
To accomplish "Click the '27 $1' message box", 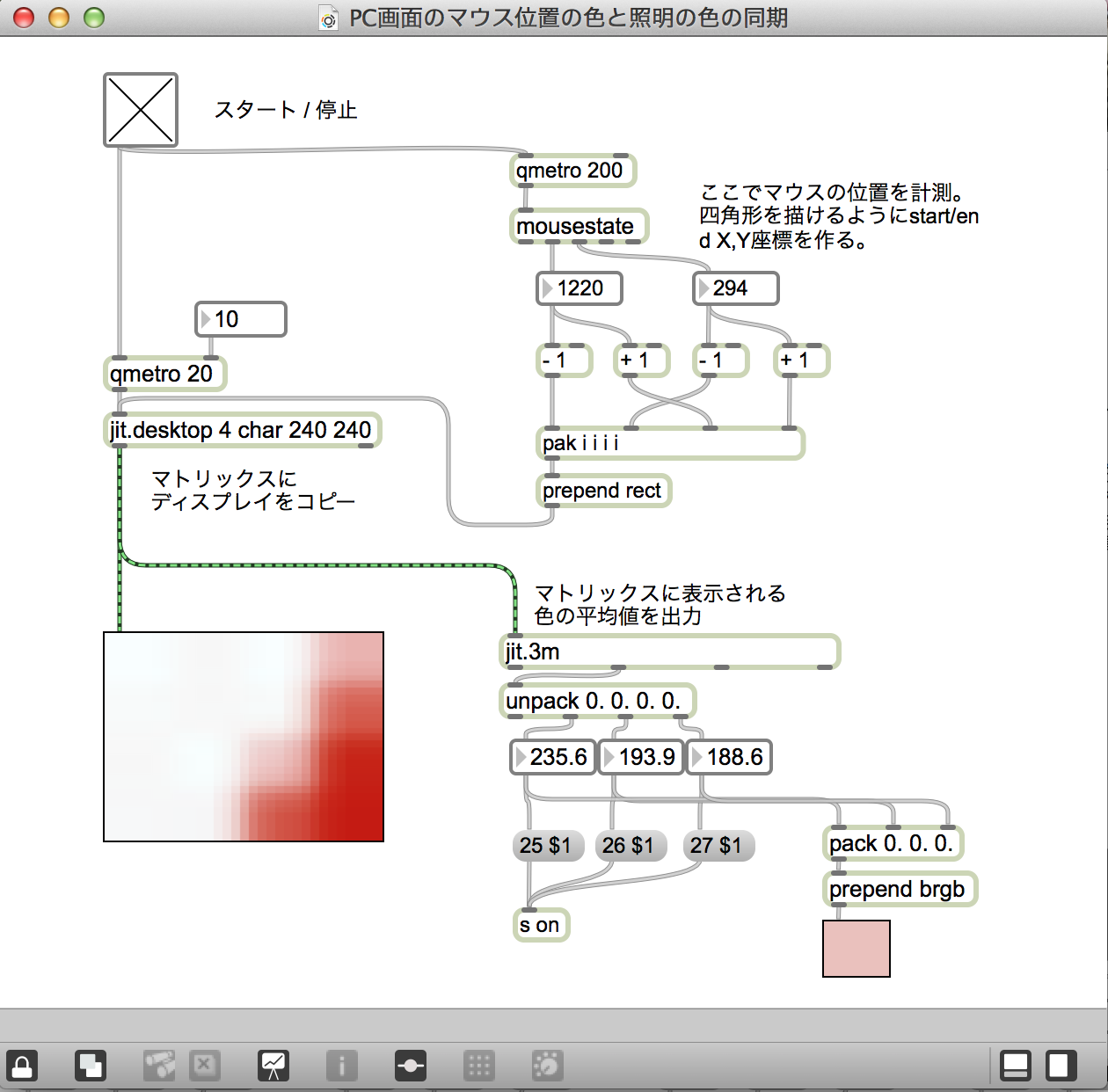I will 716,846.
